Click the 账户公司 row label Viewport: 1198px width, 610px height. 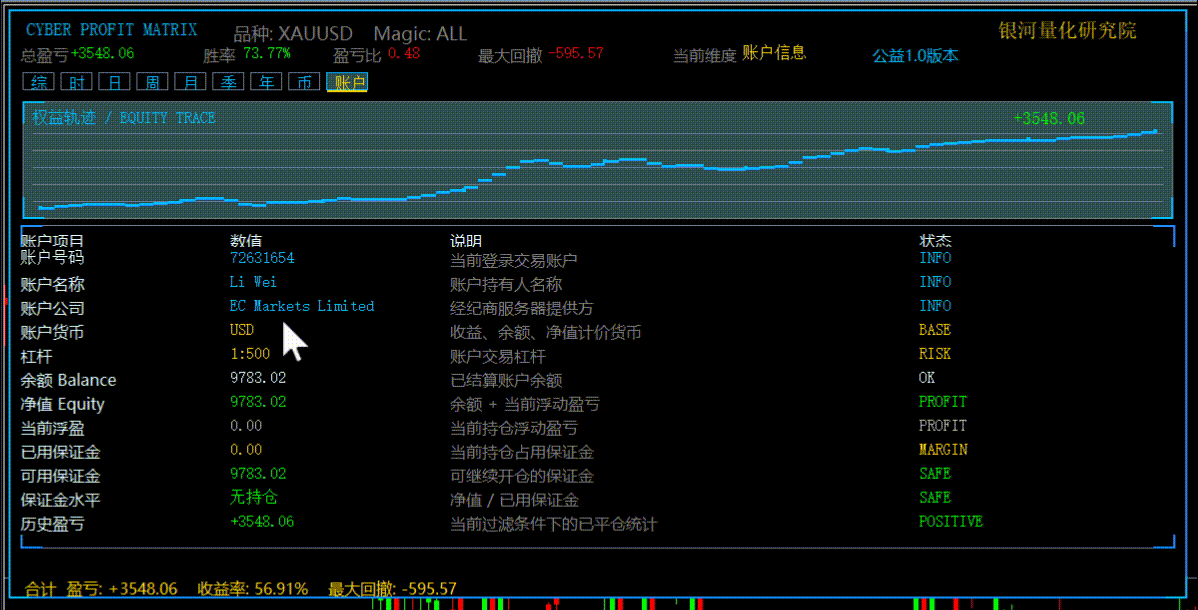pos(52,308)
